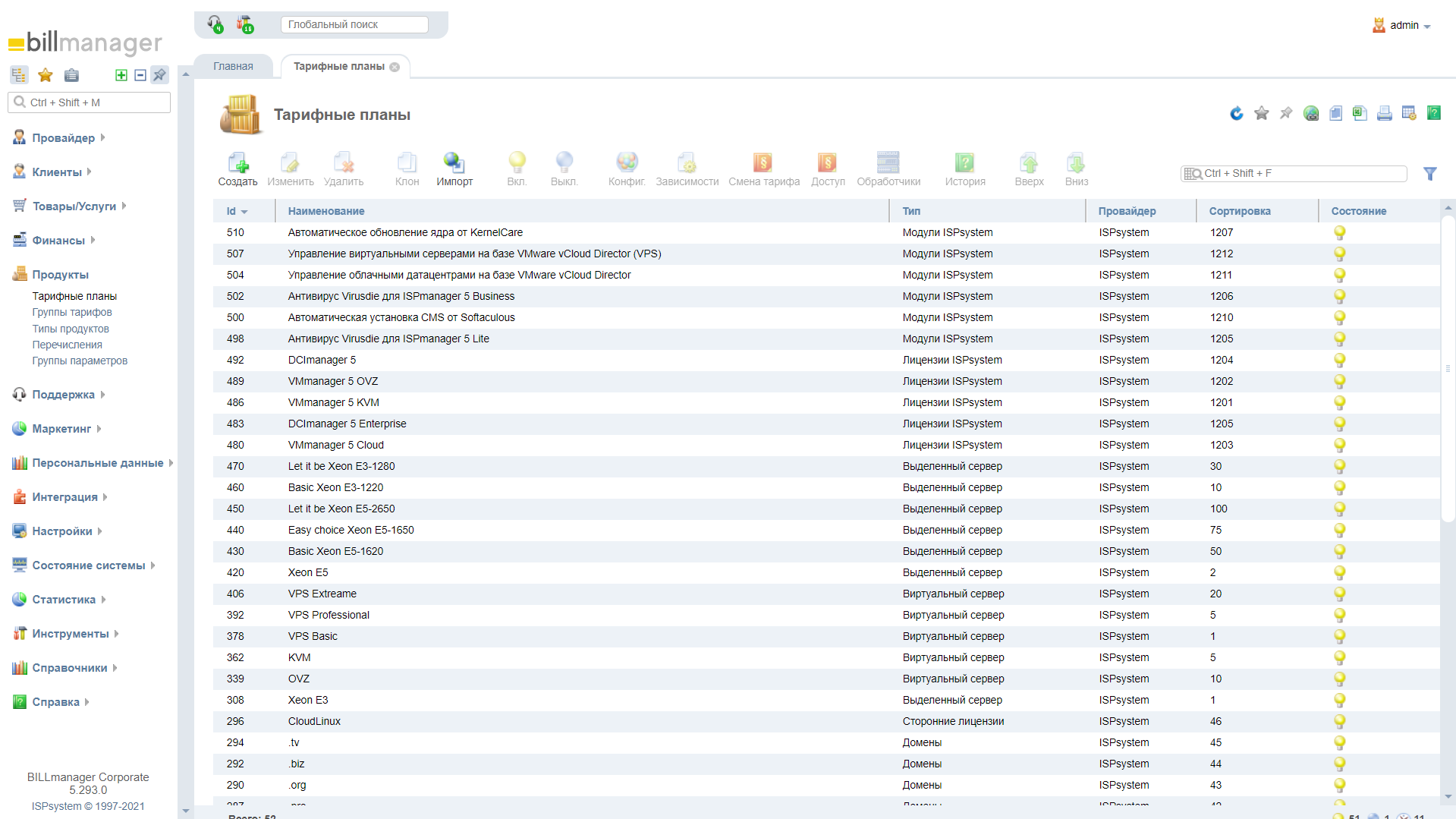Open the table column settings icon
Screen dimensions: 1456x819
click(1409, 113)
